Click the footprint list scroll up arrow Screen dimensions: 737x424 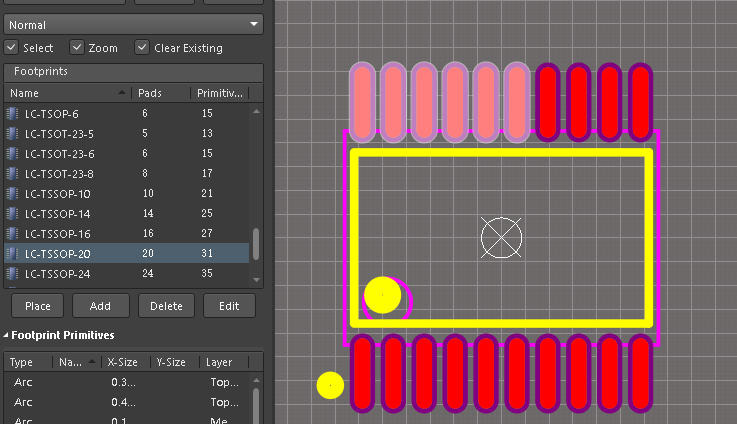point(256,111)
